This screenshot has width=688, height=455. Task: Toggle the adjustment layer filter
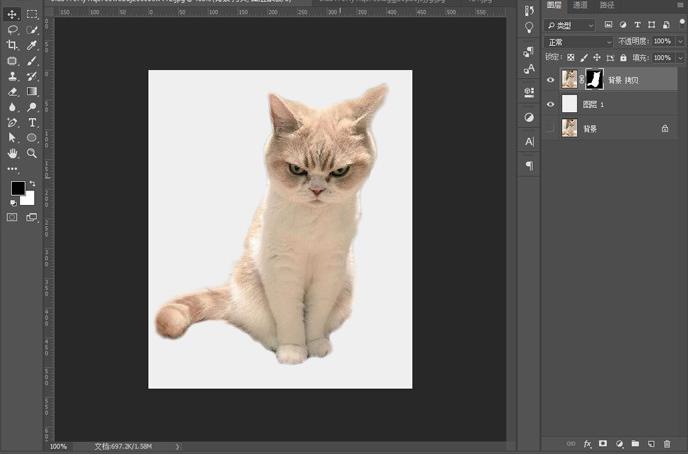pos(623,25)
